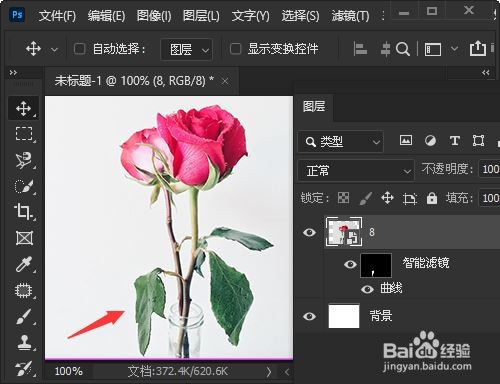The height and width of the screenshot is (384, 500).
Task: Click the share export icon
Action: (x=478, y=49)
